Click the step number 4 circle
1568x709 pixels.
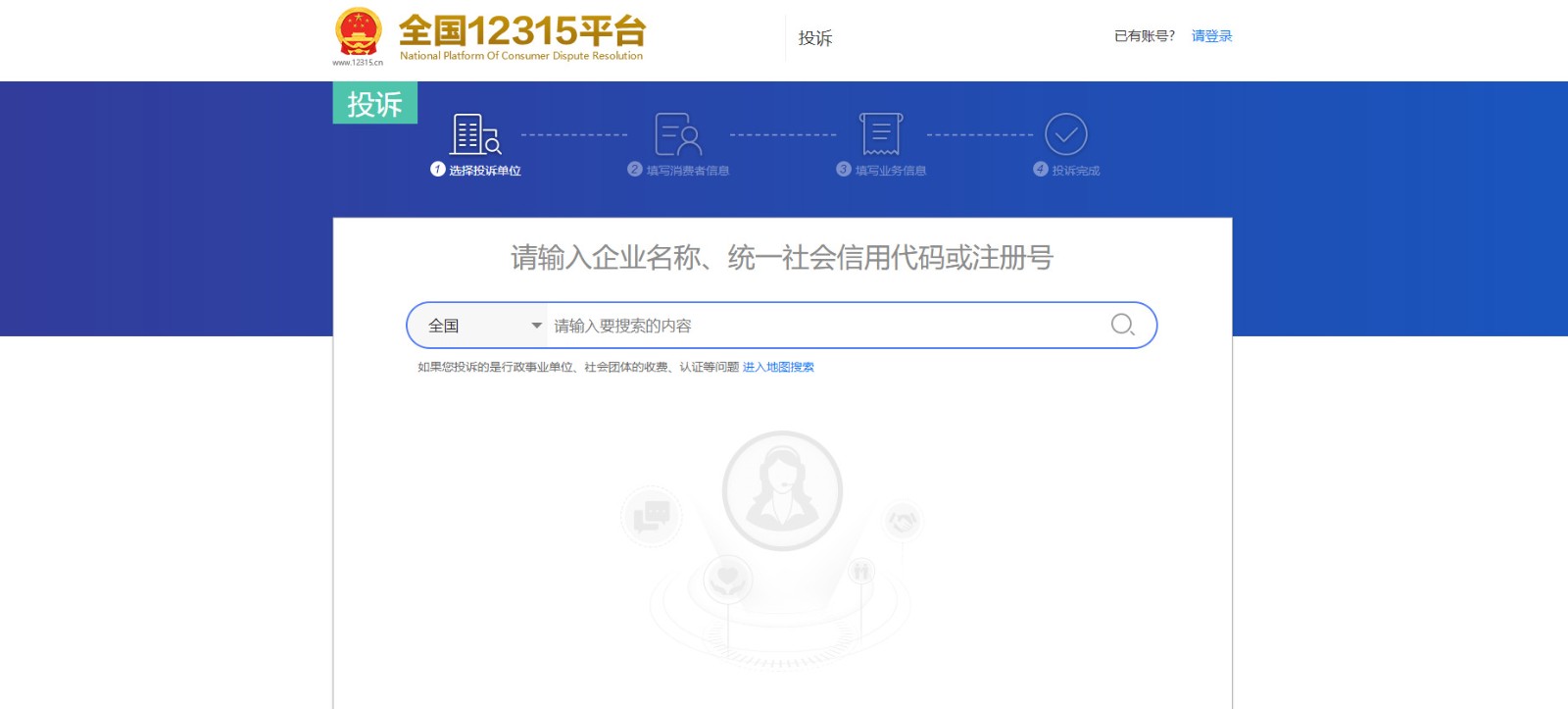(x=1041, y=169)
